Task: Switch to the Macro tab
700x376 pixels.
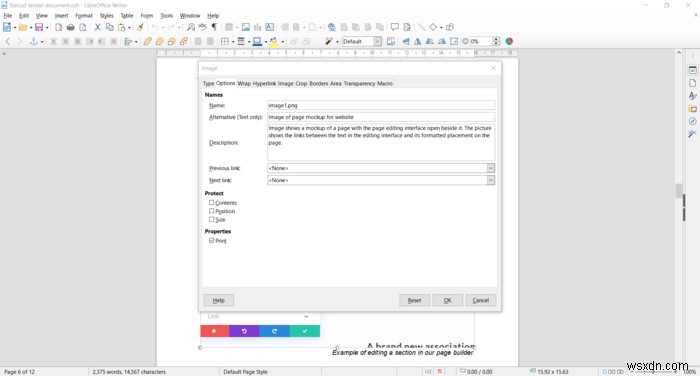Action: 385,84
